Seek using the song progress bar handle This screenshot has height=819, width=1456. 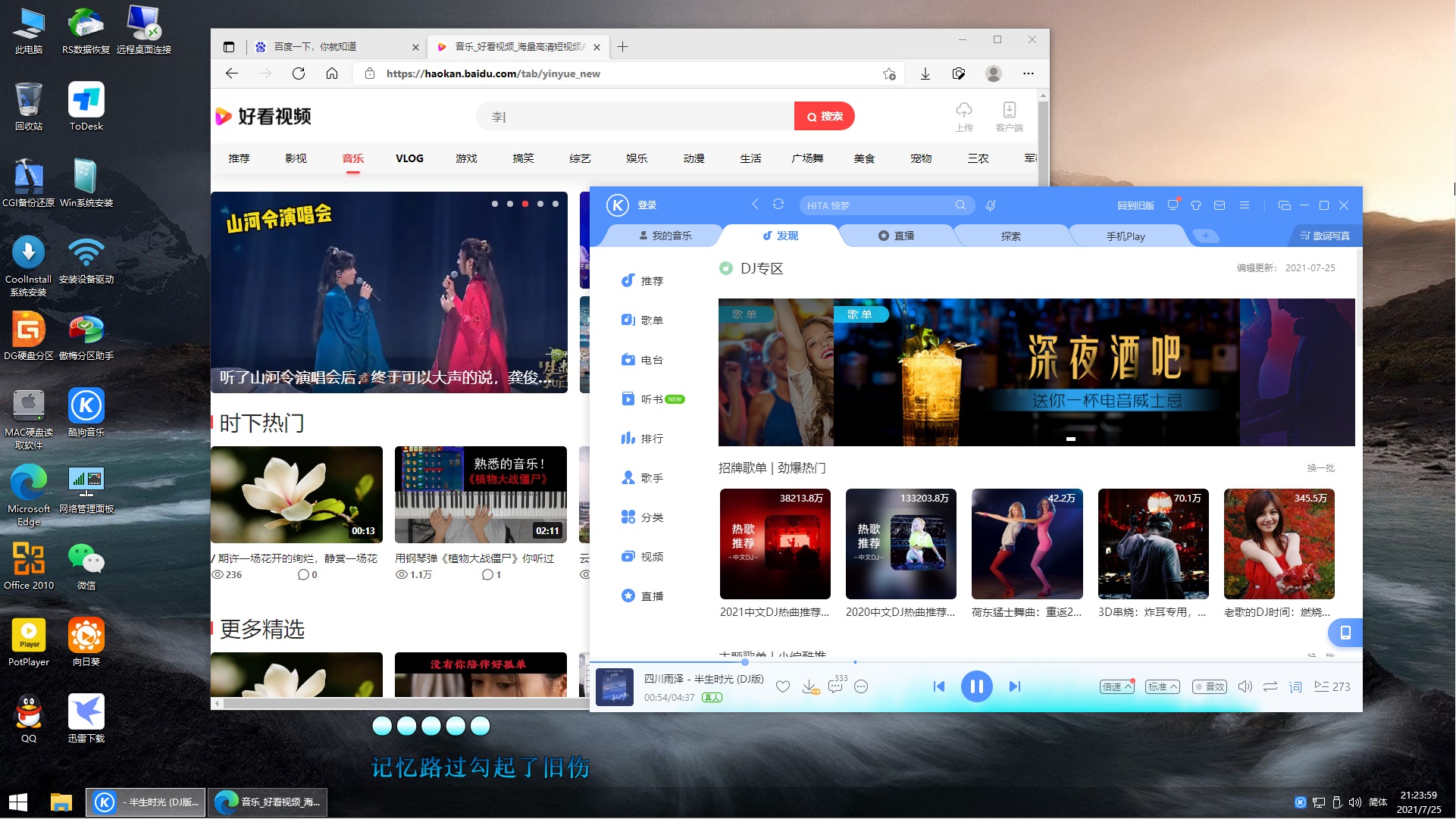point(745,662)
